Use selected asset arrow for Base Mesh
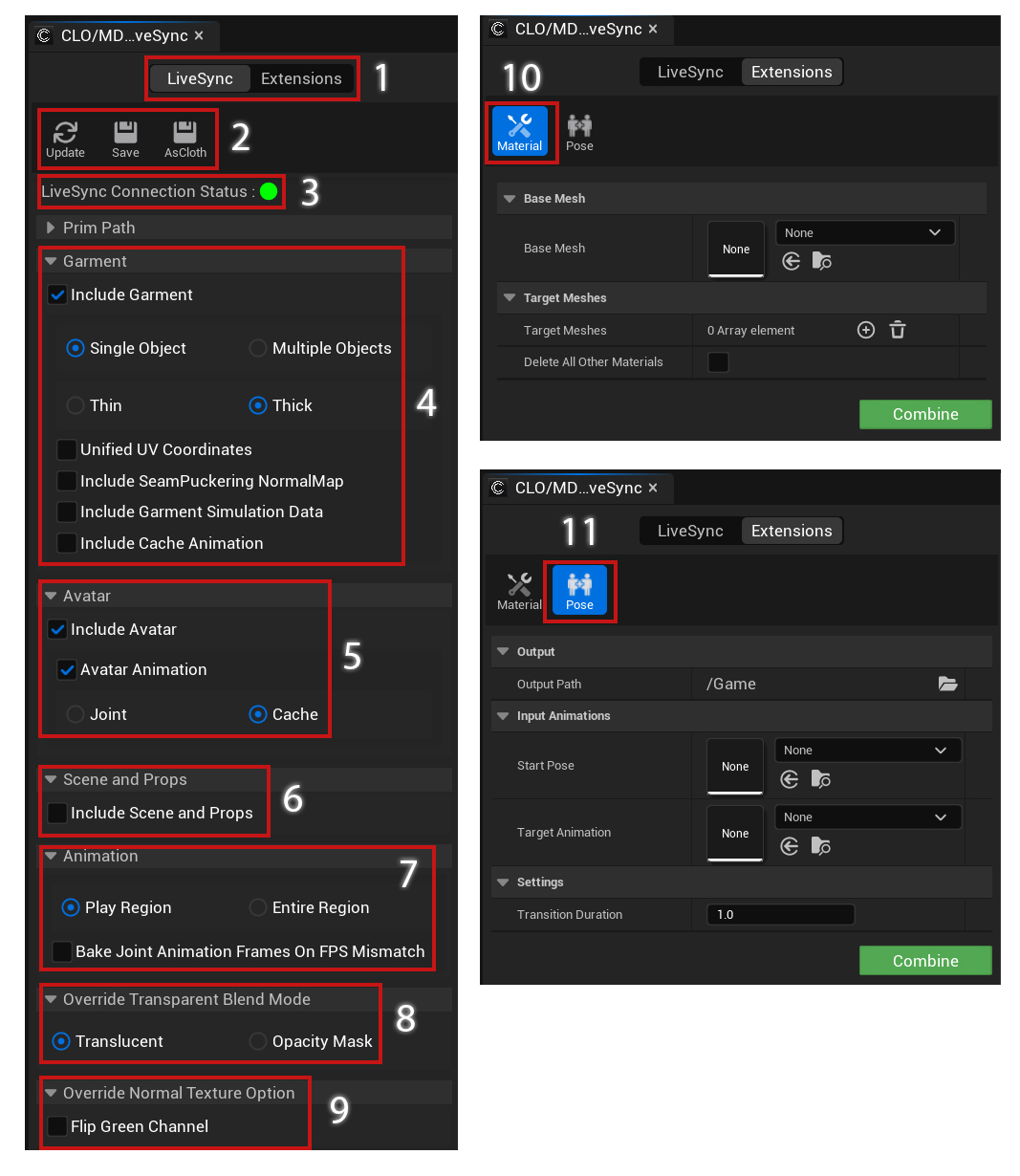 [x=791, y=261]
